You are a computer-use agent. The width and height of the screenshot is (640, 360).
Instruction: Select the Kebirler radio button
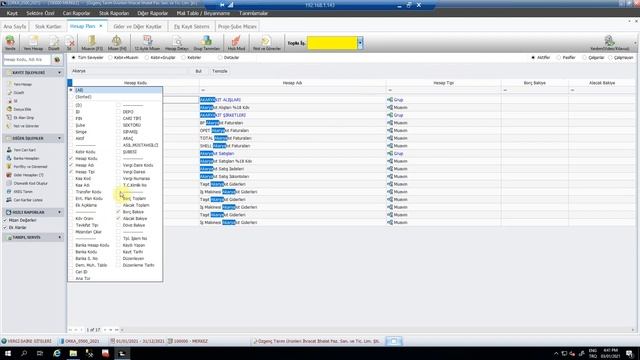pos(183,58)
